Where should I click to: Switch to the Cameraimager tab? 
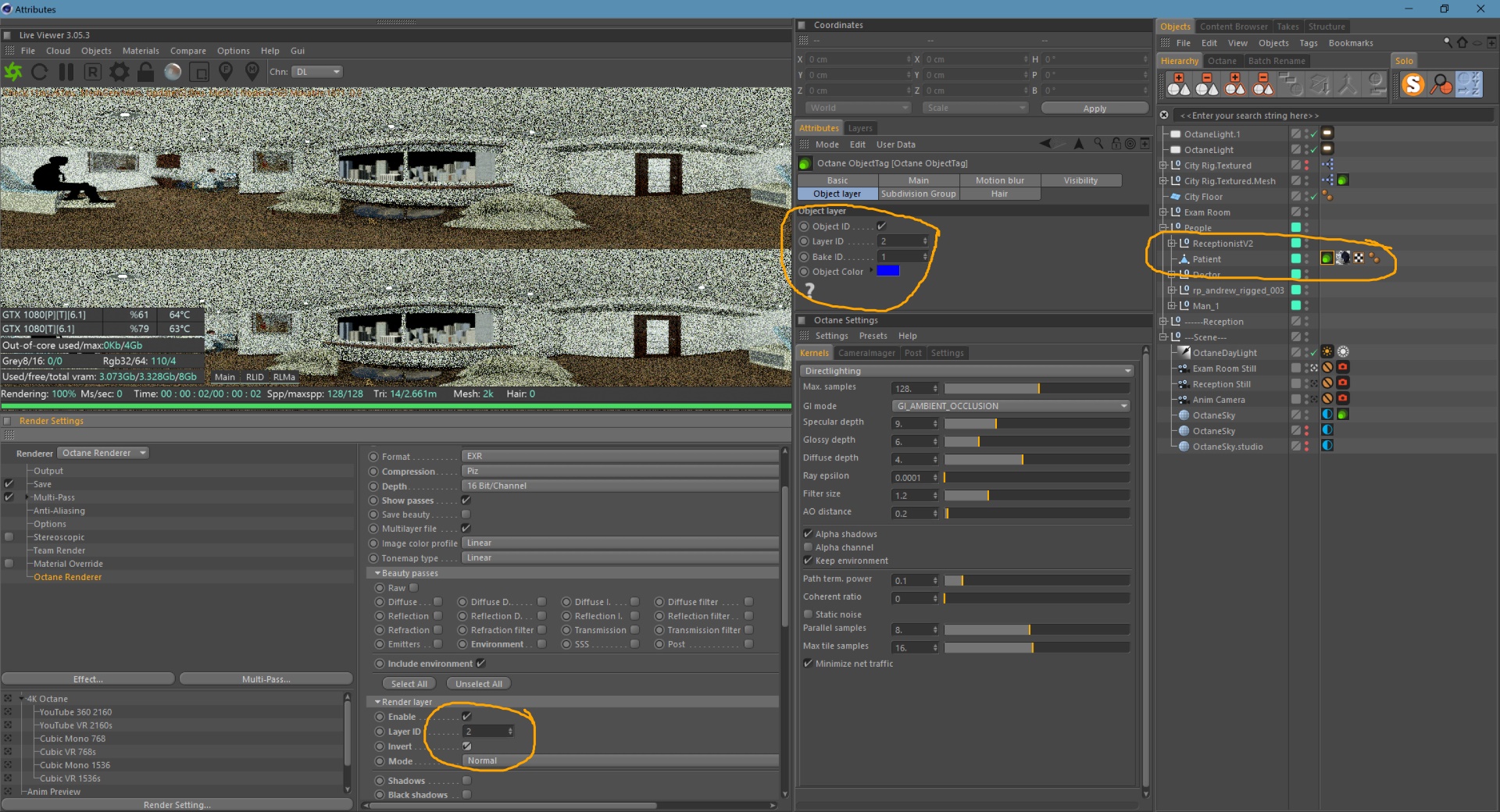coord(866,353)
